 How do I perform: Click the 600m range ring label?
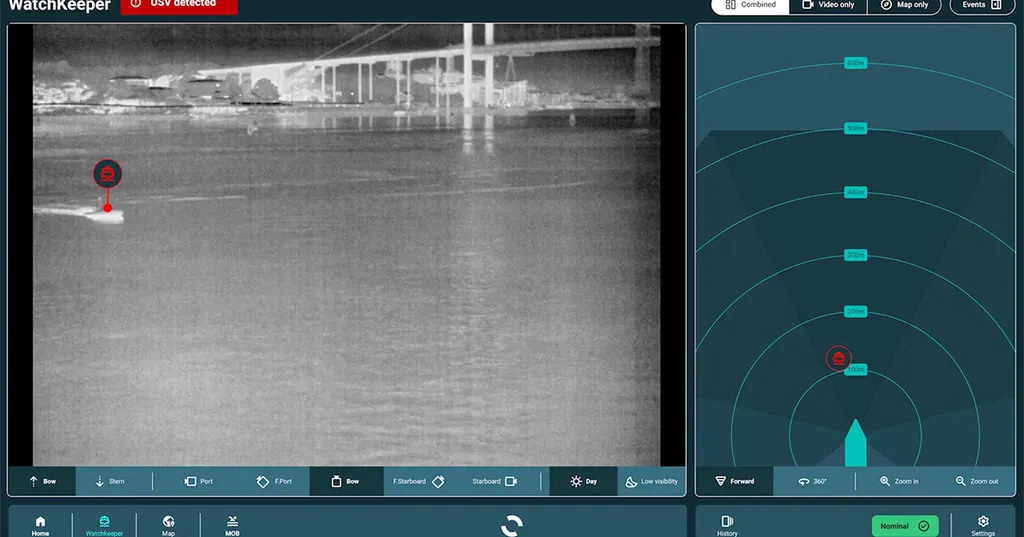click(x=856, y=63)
